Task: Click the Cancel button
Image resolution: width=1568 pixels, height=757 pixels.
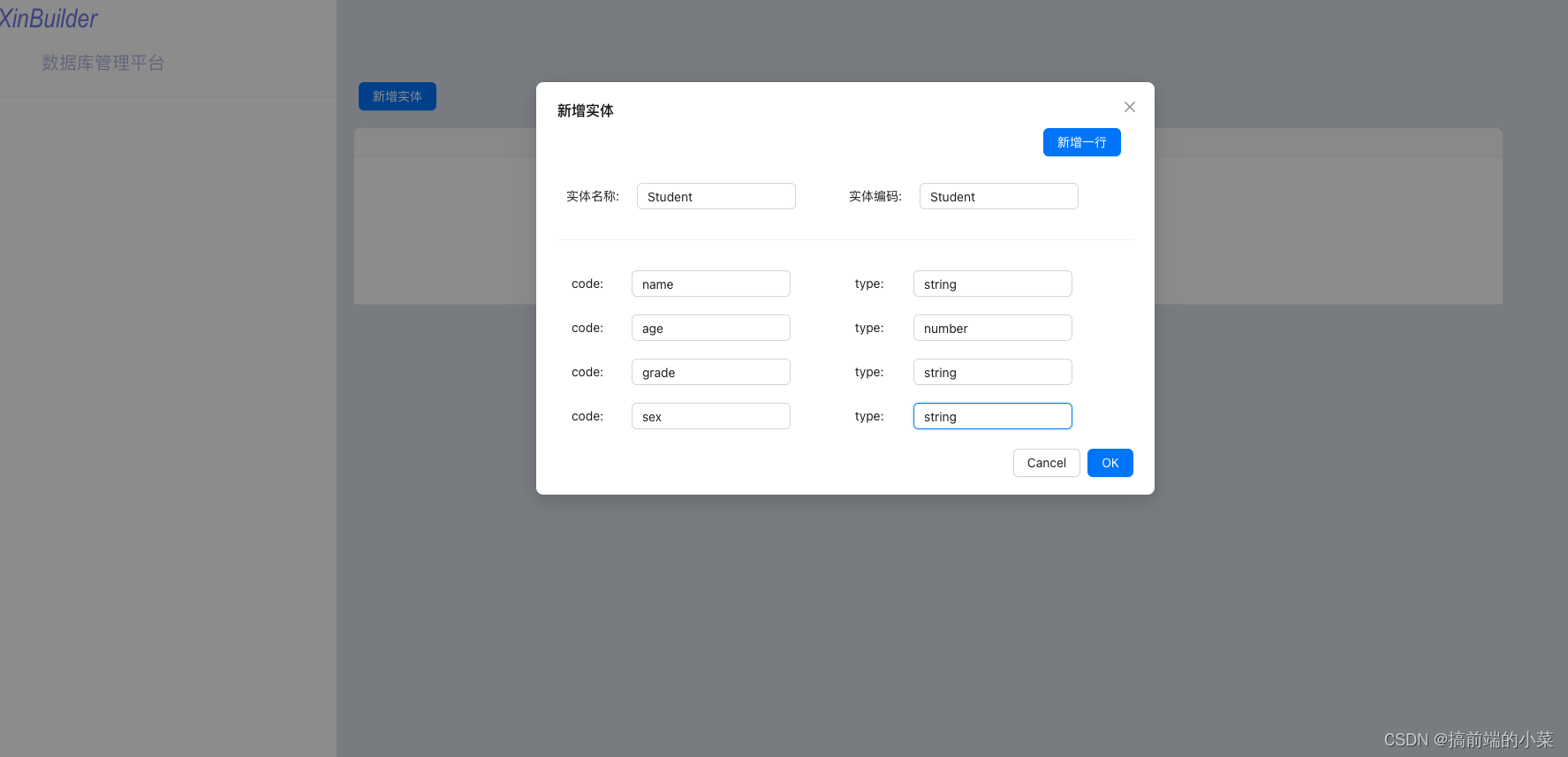Action: click(x=1046, y=463)
